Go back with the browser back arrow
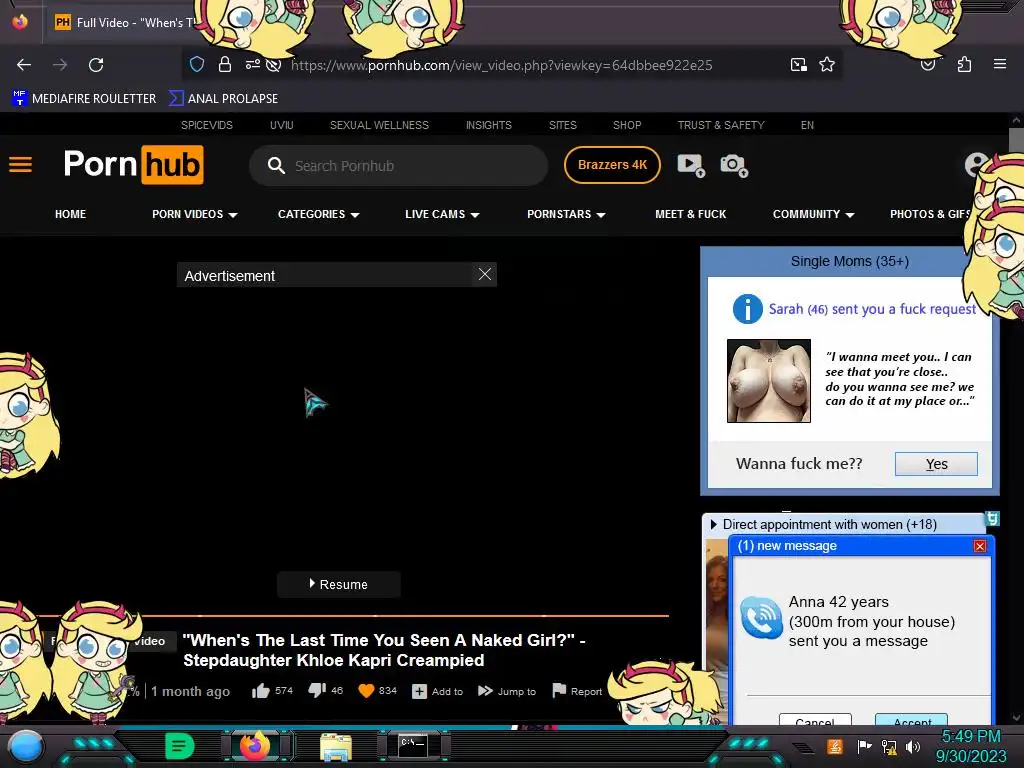 24,65
